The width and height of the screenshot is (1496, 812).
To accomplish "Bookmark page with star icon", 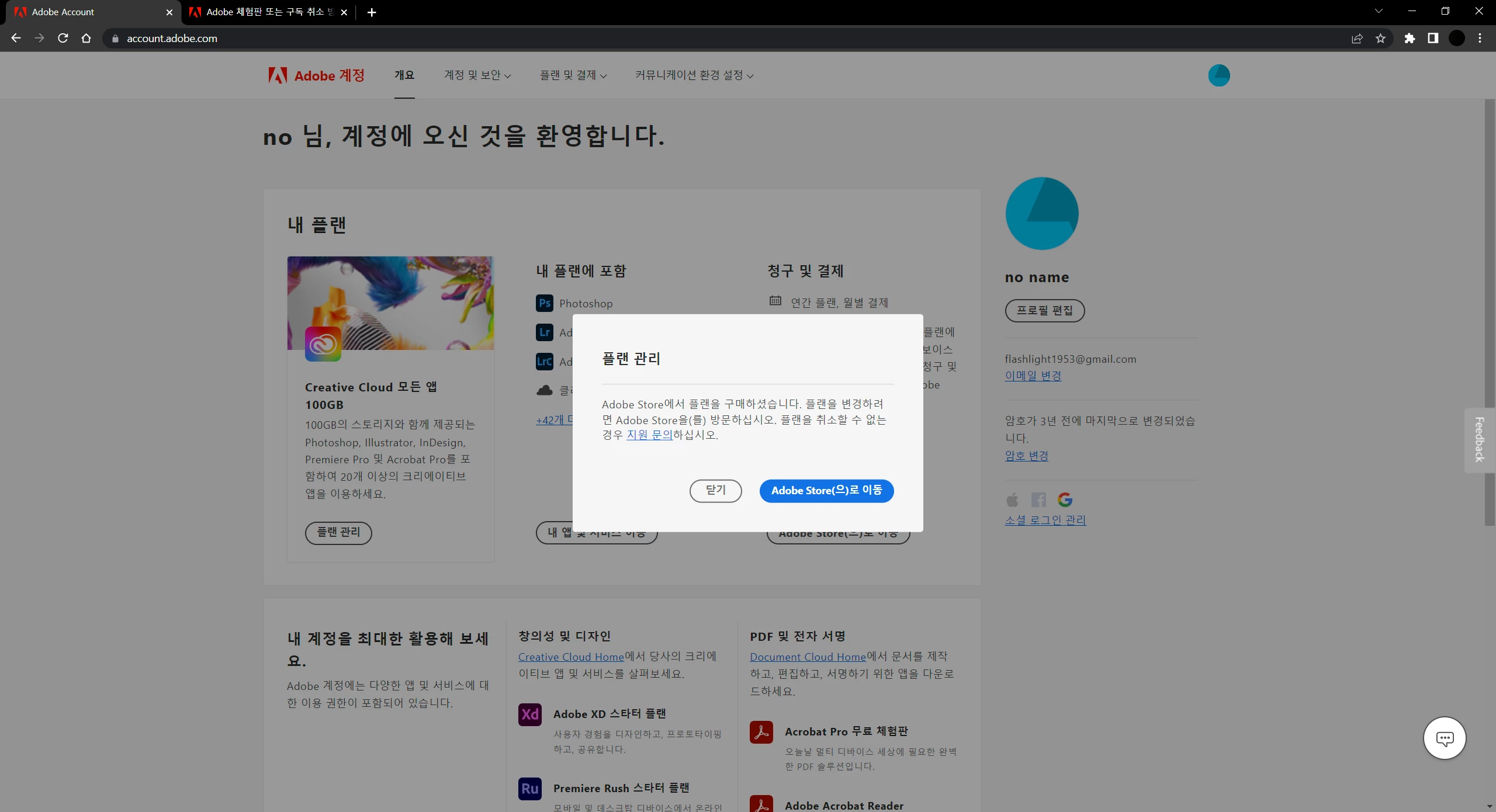I will [x=1380, y=39].
